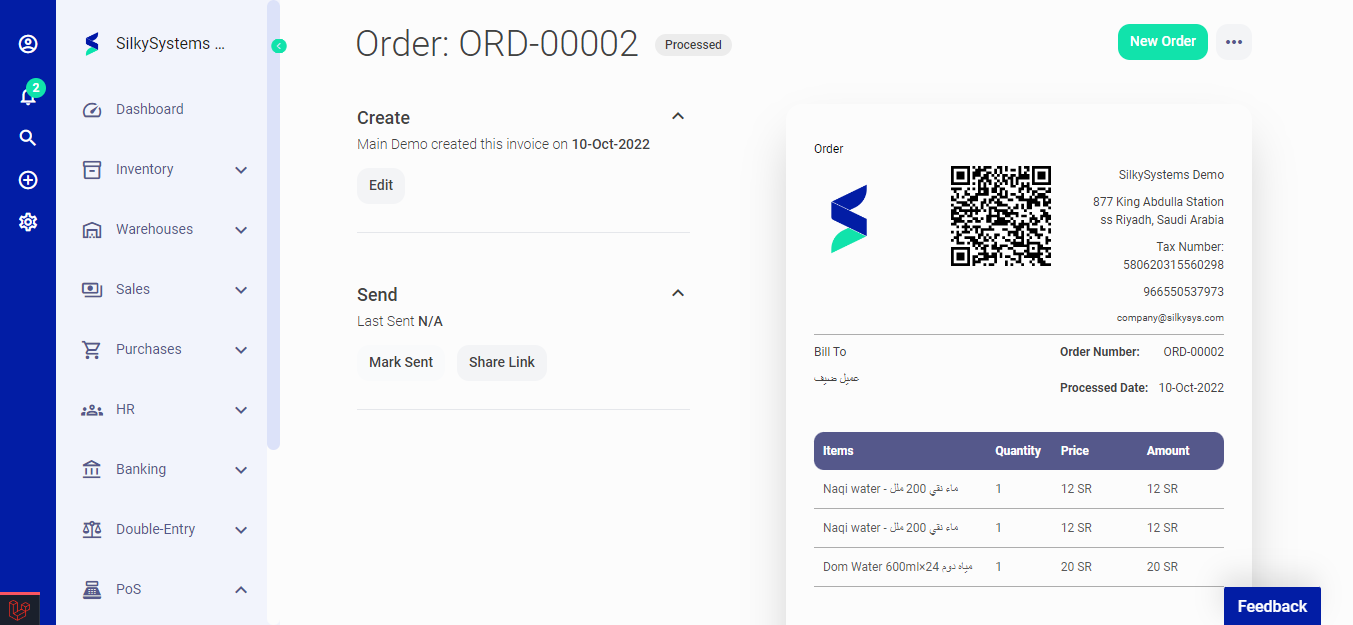Click the Banking bank icon

(91, 469)
